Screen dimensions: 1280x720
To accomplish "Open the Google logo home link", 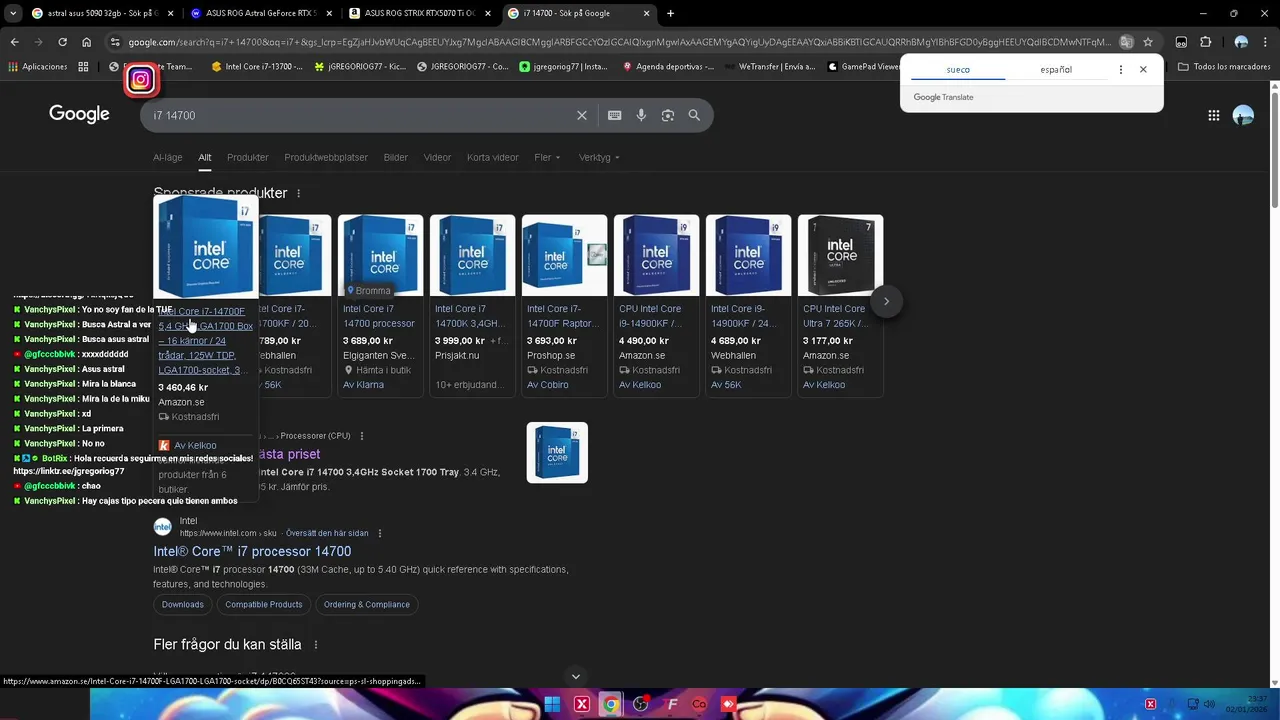I will 79,114.
